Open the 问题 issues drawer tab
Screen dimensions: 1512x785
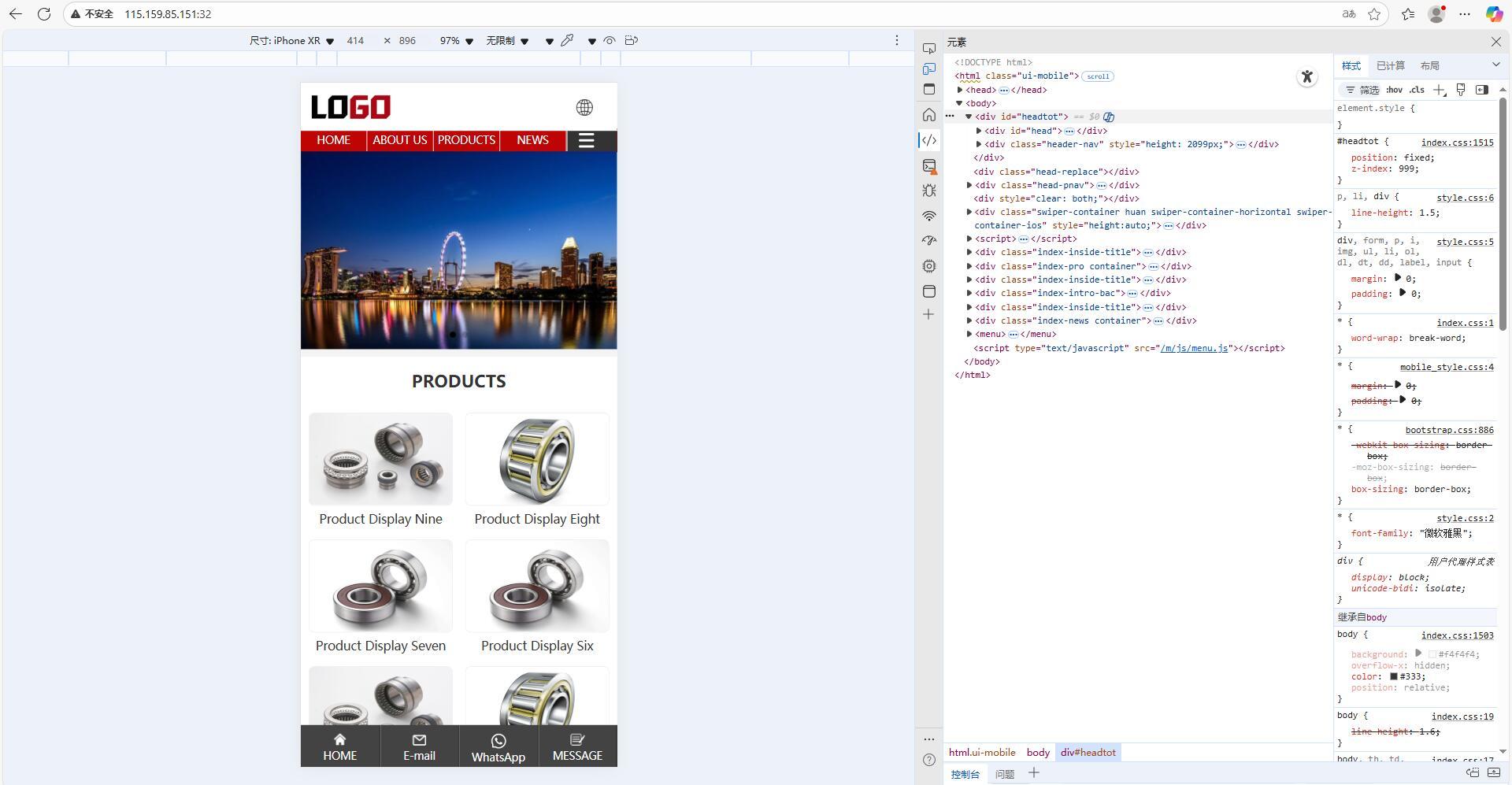1005,774
